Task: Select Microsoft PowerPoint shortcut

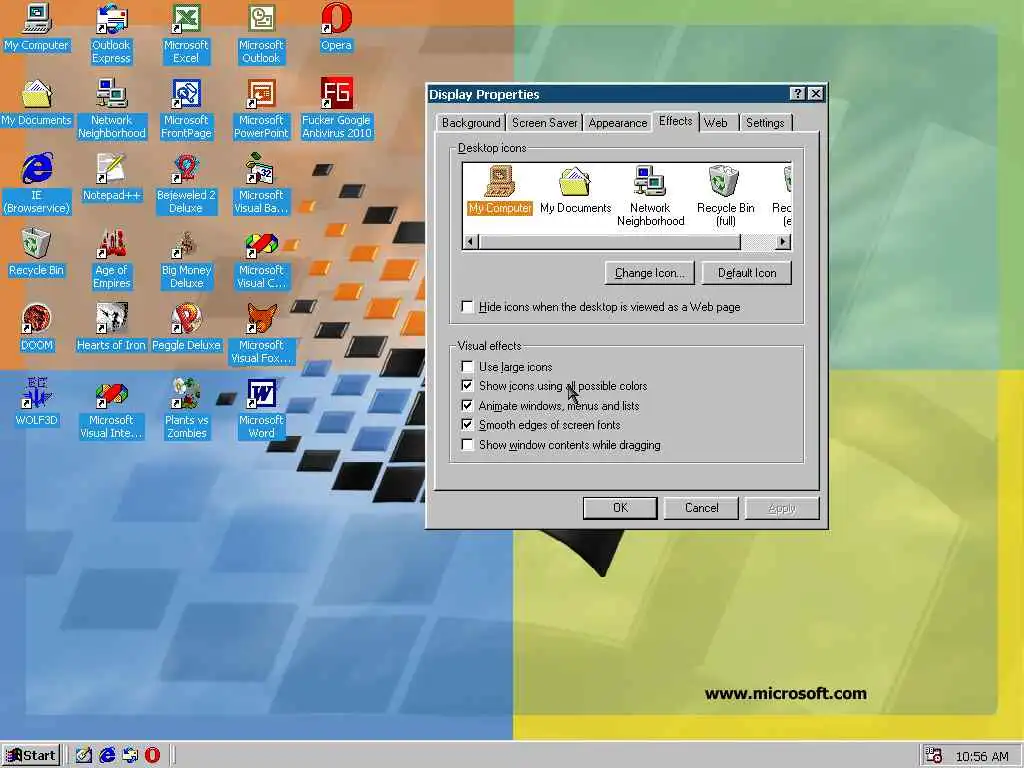Action: tap(261, 109)
